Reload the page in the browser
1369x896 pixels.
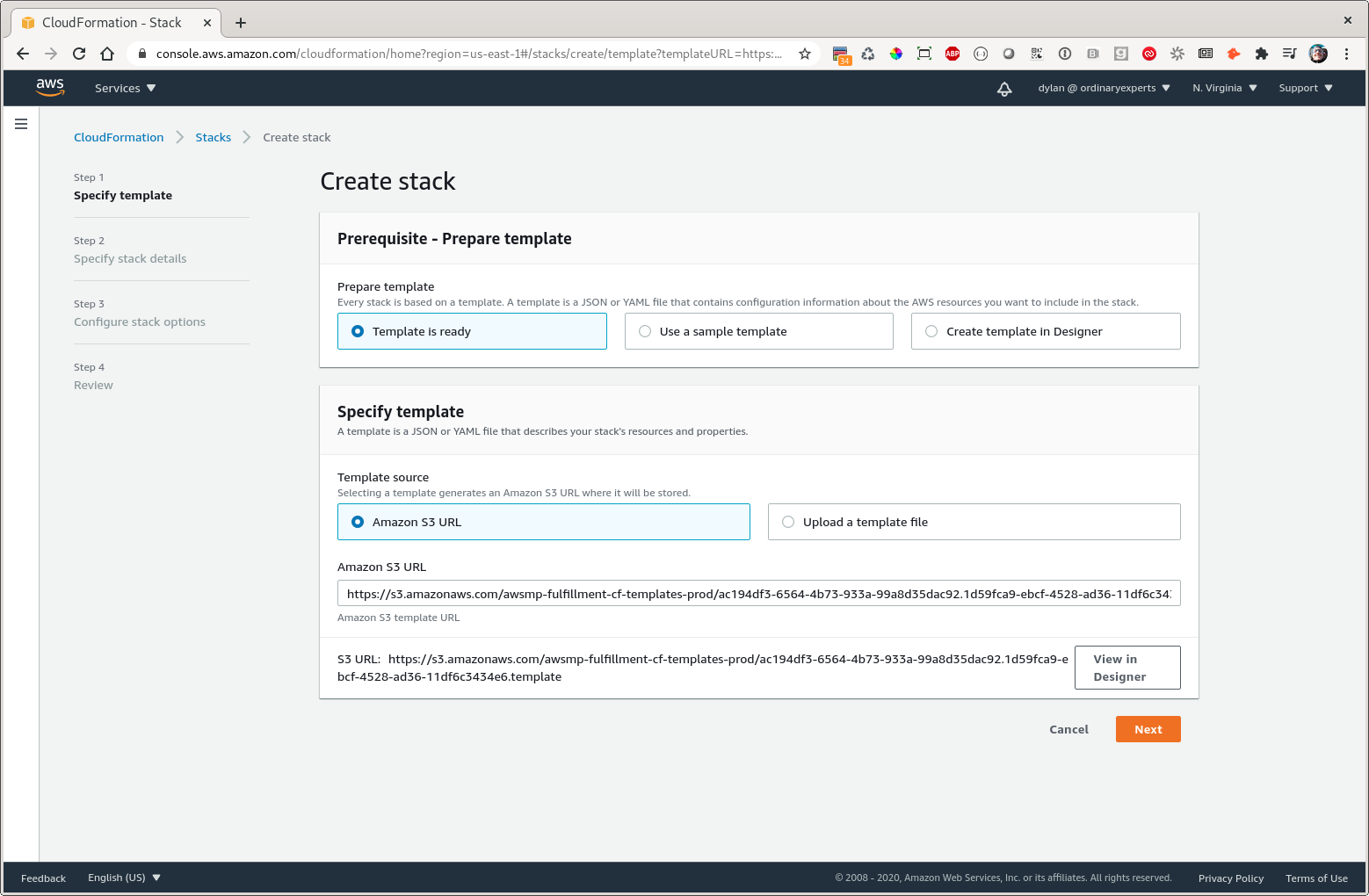[79, 54]
